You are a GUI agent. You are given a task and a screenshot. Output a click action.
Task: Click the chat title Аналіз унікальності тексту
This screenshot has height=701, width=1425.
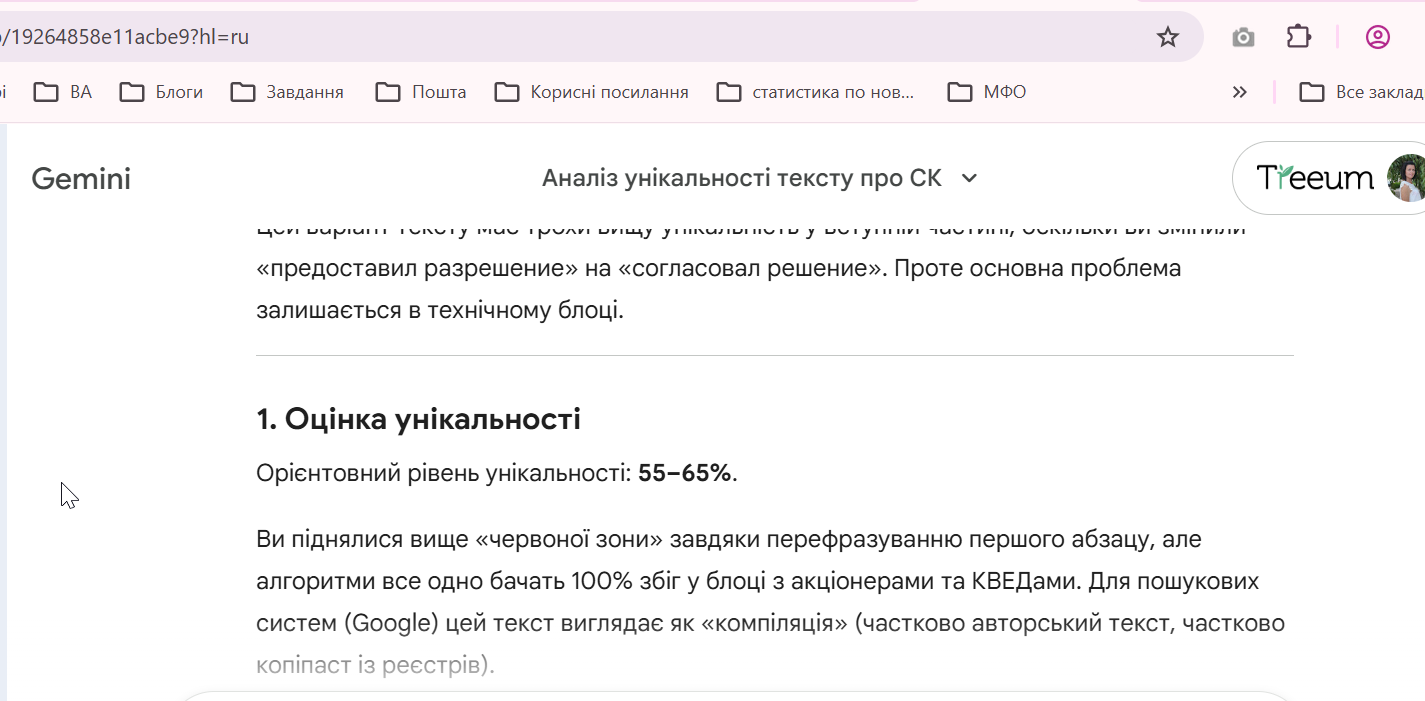point(741,178)
